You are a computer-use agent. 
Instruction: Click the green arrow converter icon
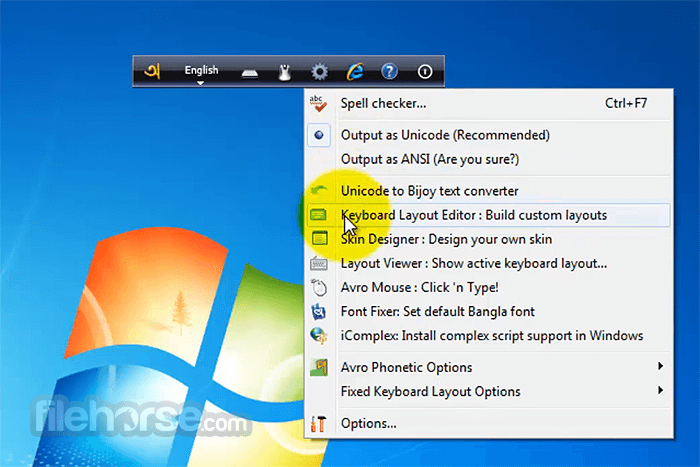[x=319, y=191]
